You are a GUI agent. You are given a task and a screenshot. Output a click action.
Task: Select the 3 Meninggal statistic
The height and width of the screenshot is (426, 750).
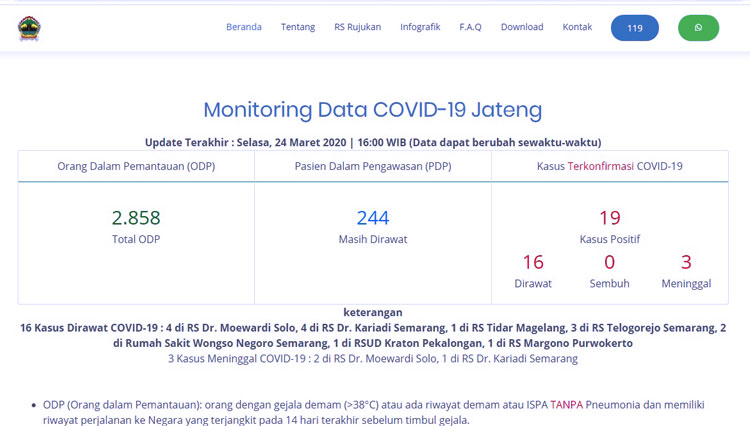(686, 262)
